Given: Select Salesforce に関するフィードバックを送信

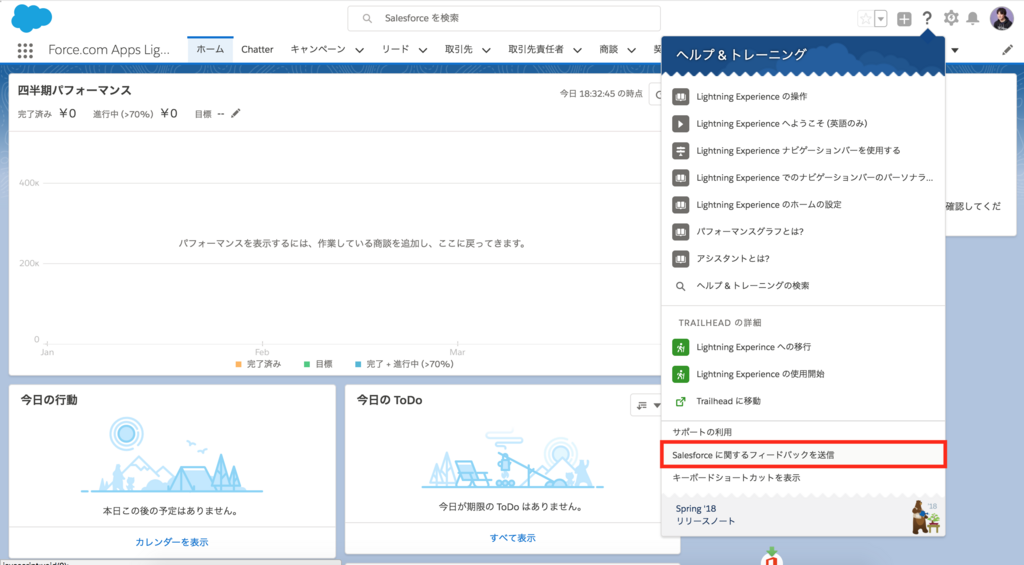Looking at the screenshot, I should [803, 455].
